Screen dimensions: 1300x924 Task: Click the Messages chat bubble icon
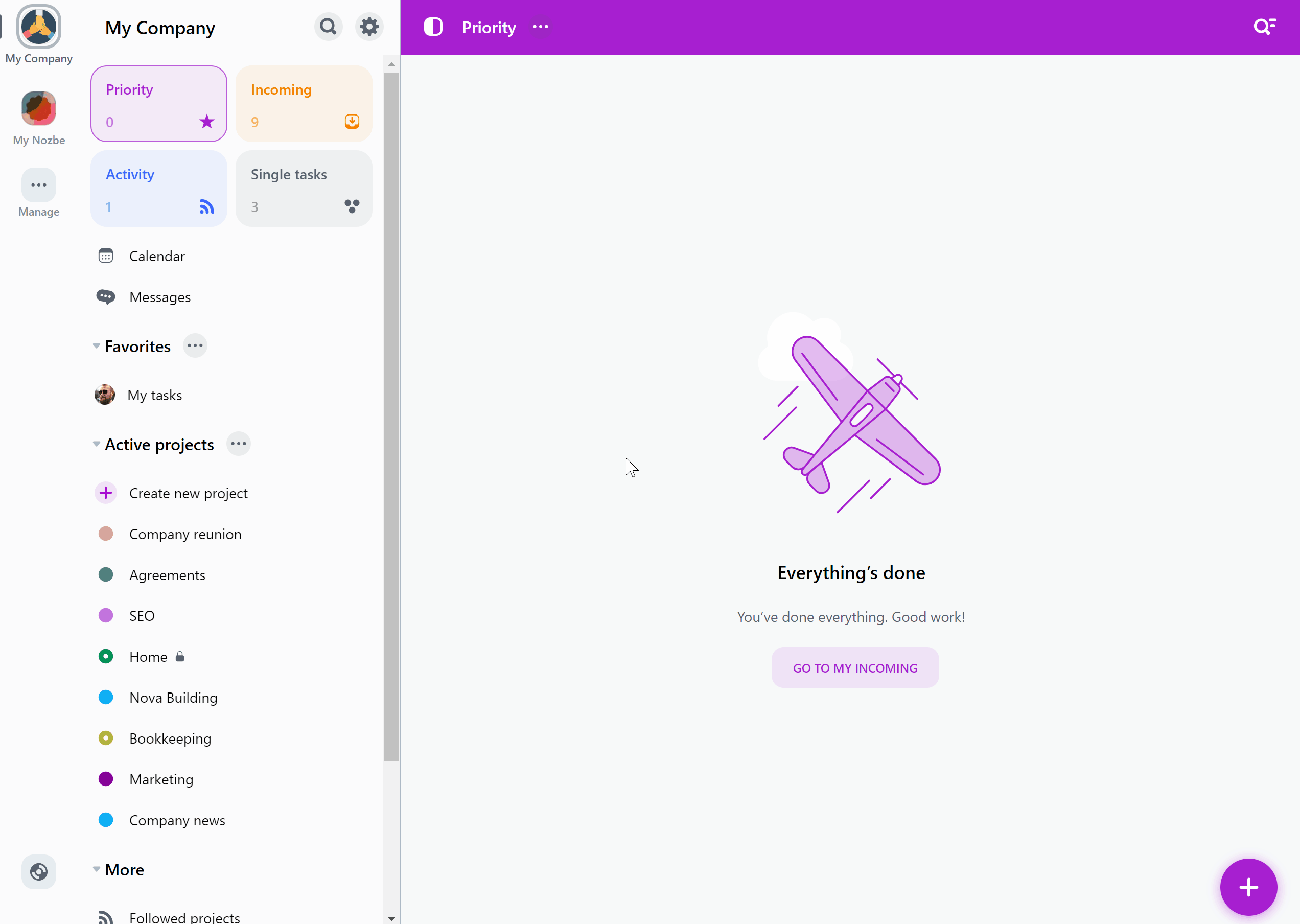click(x=106, y=297)
